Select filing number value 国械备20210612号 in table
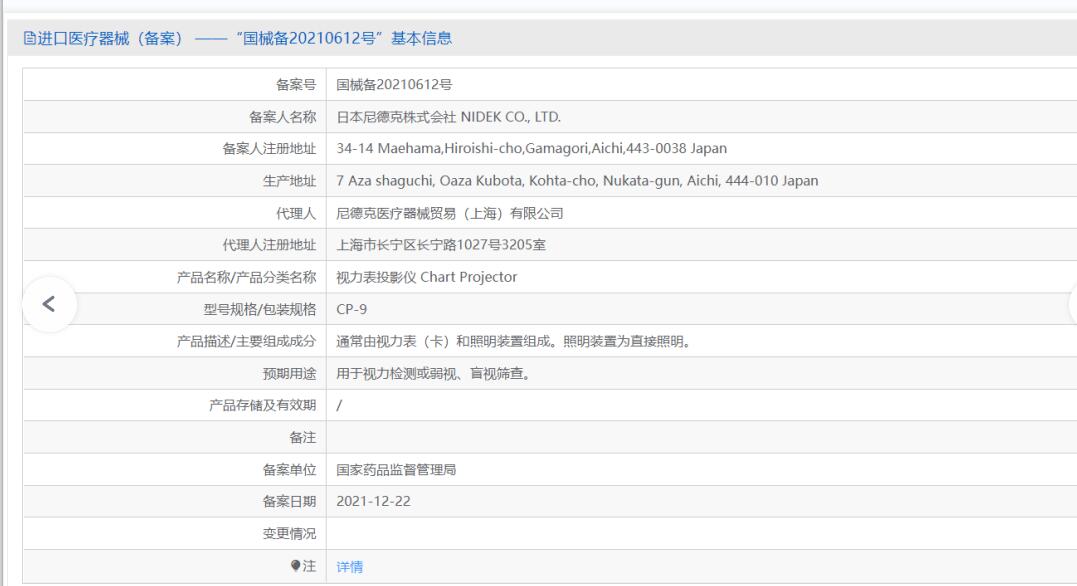 click(x=394, y=84)
